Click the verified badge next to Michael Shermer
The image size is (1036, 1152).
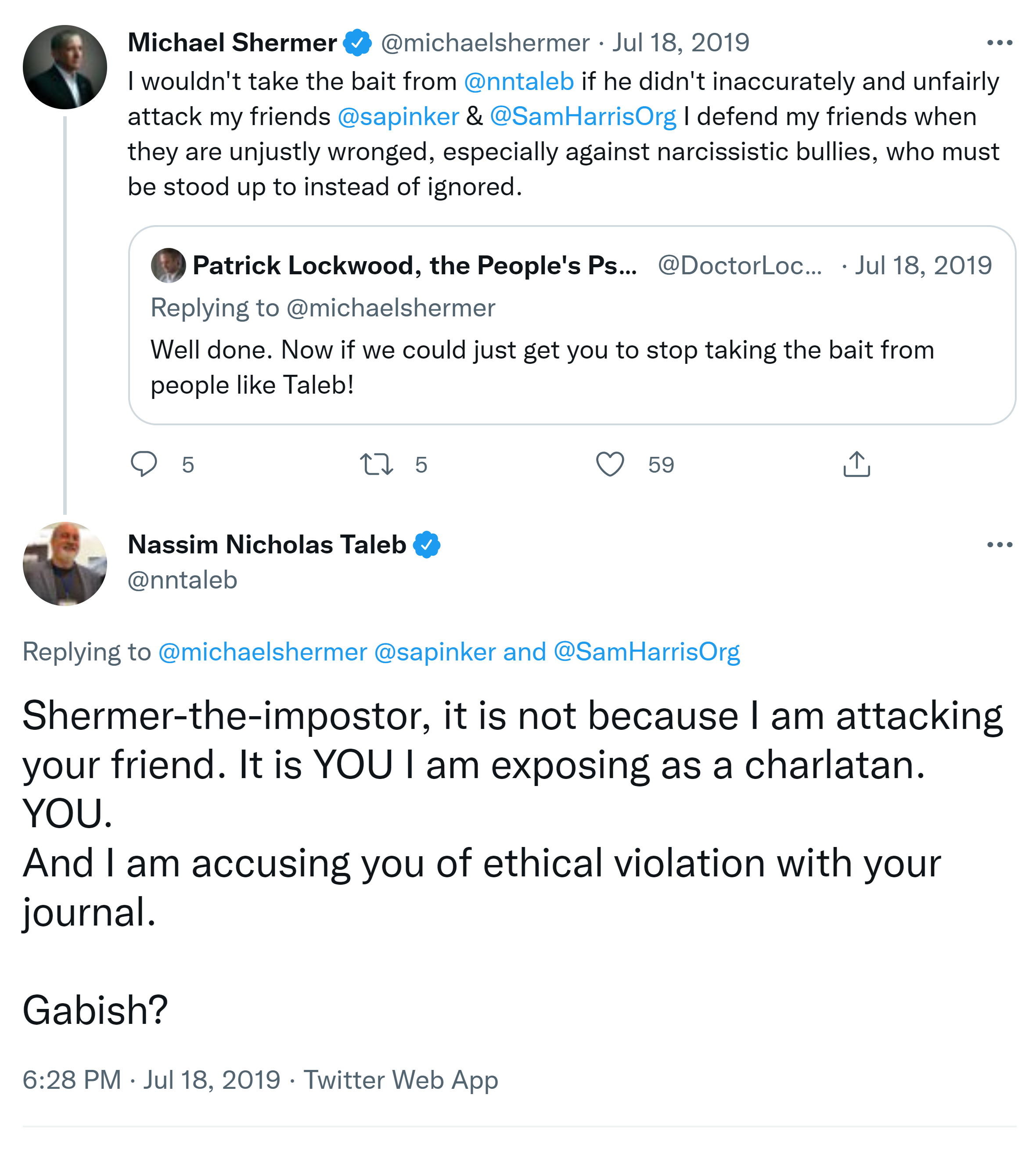pos(357,43)
